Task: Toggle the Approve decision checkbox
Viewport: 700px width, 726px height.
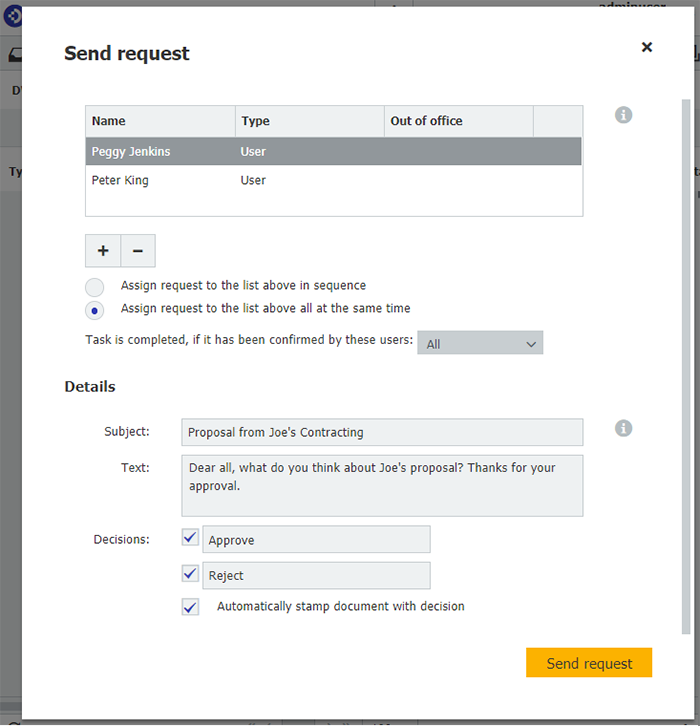Action: tap(190, 538)
